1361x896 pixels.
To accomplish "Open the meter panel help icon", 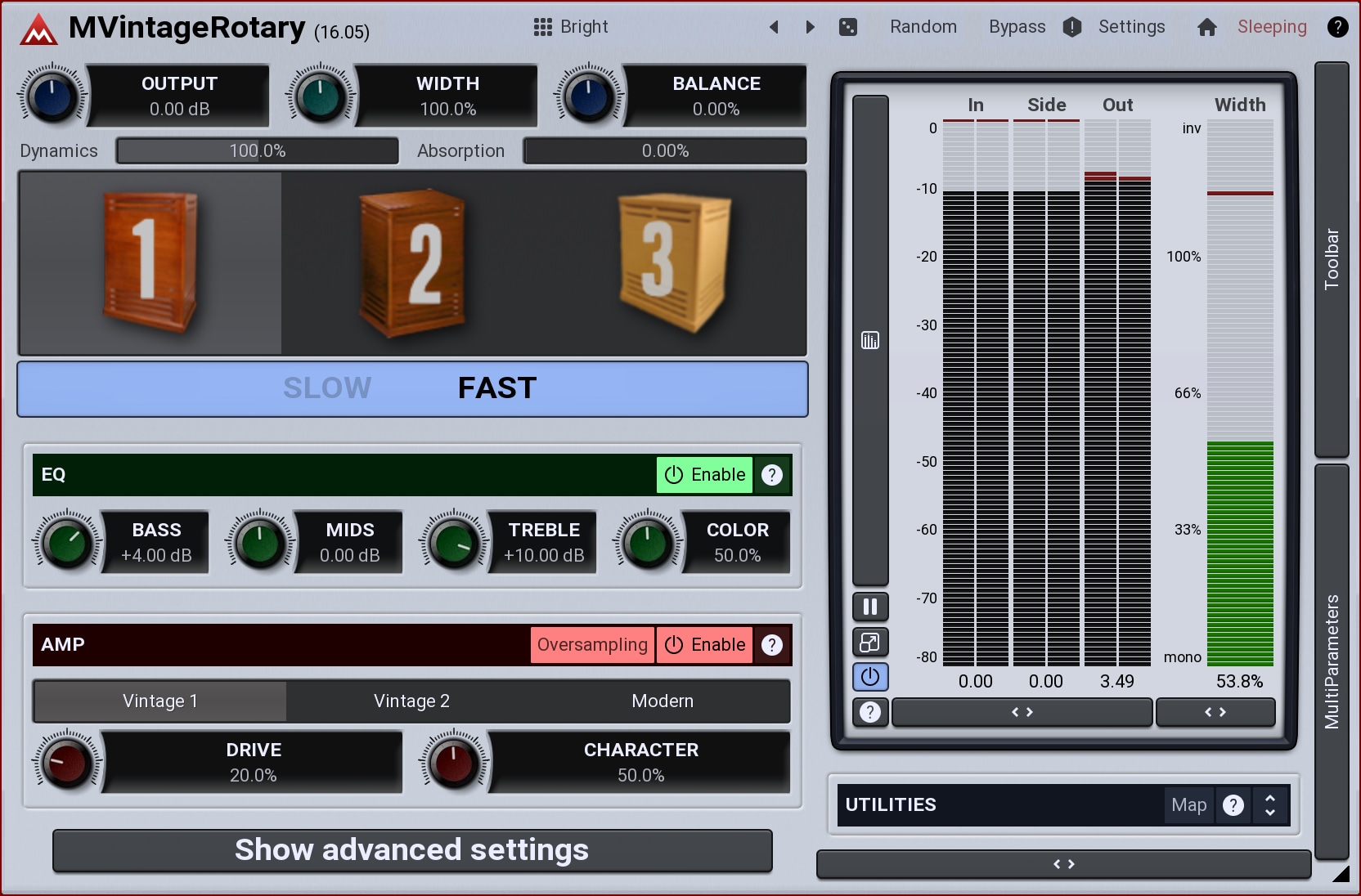I will tap(870, 712).
